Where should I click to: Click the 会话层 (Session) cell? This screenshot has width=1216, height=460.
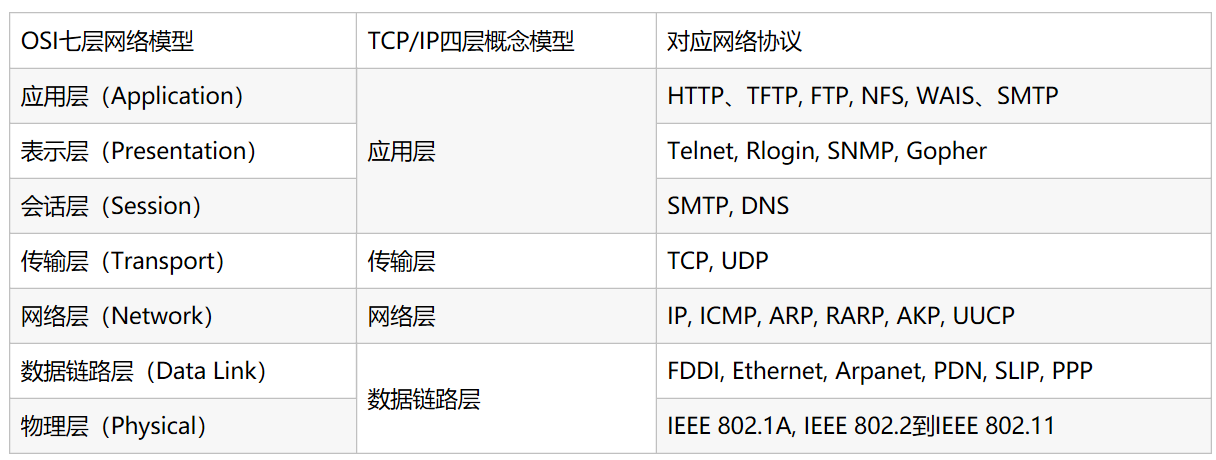tap(183, 206)
